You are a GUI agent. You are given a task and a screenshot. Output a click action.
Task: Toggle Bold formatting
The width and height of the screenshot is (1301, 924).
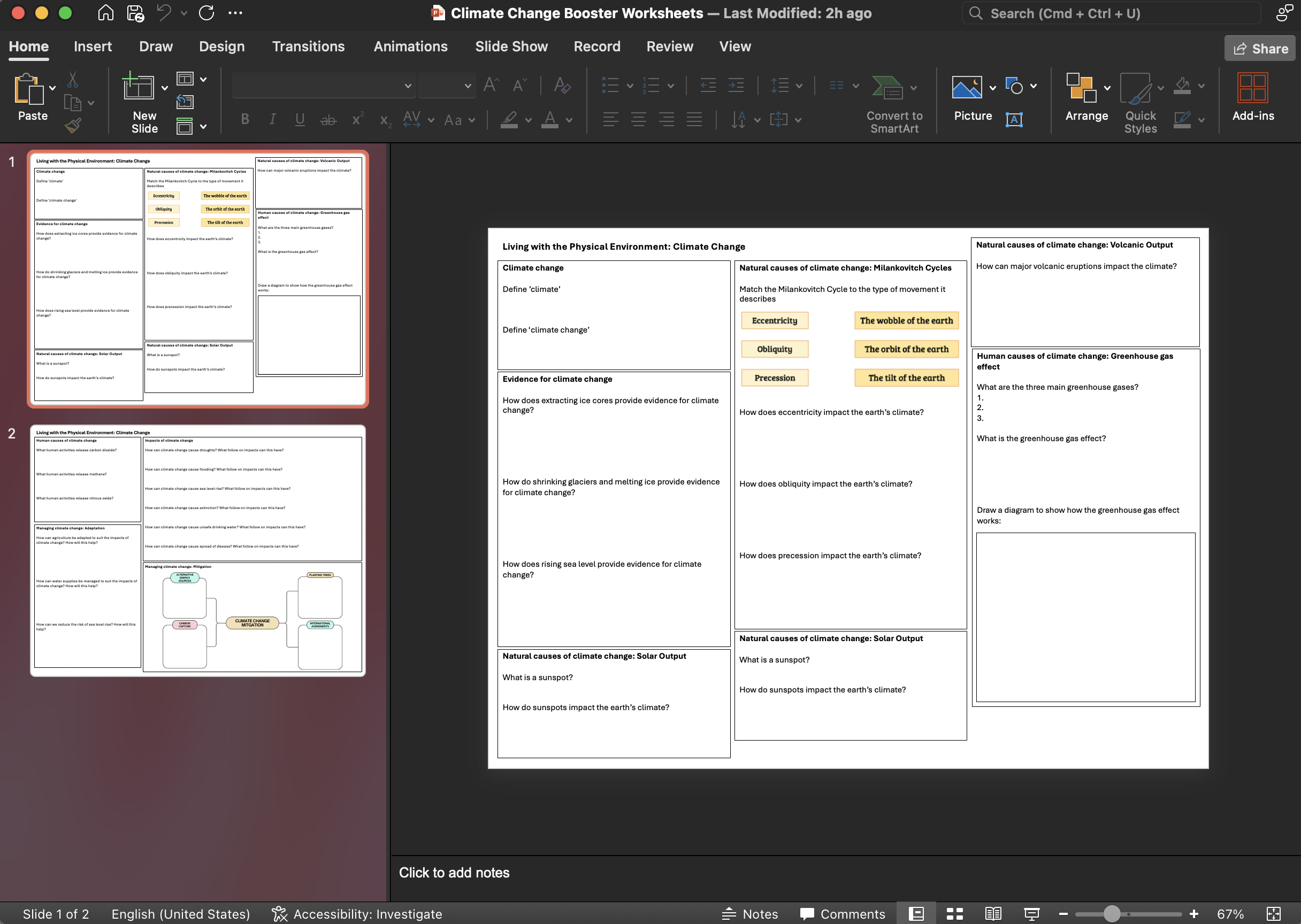pyautogui.click(x=244, y=119)
